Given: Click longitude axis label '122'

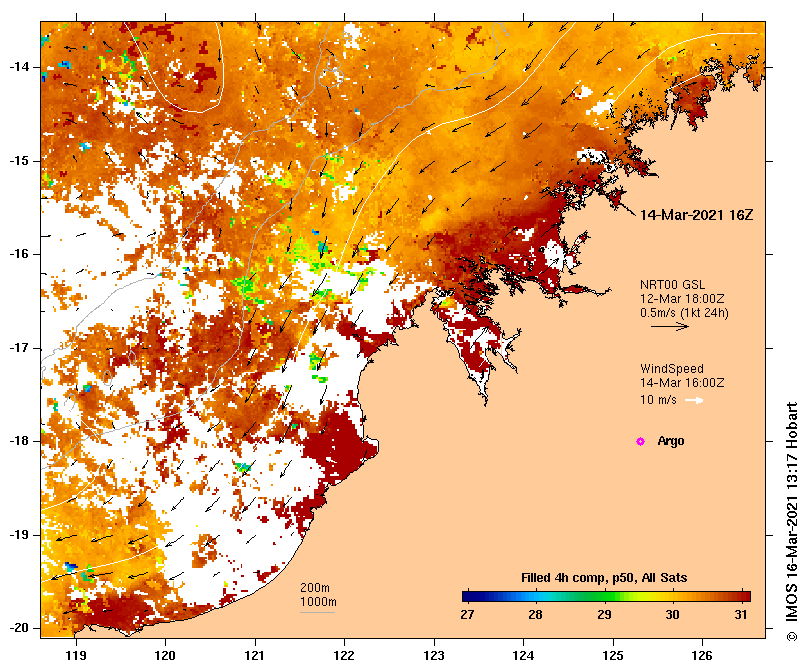Looking at the screenshot, I should (x=344, y=656).
